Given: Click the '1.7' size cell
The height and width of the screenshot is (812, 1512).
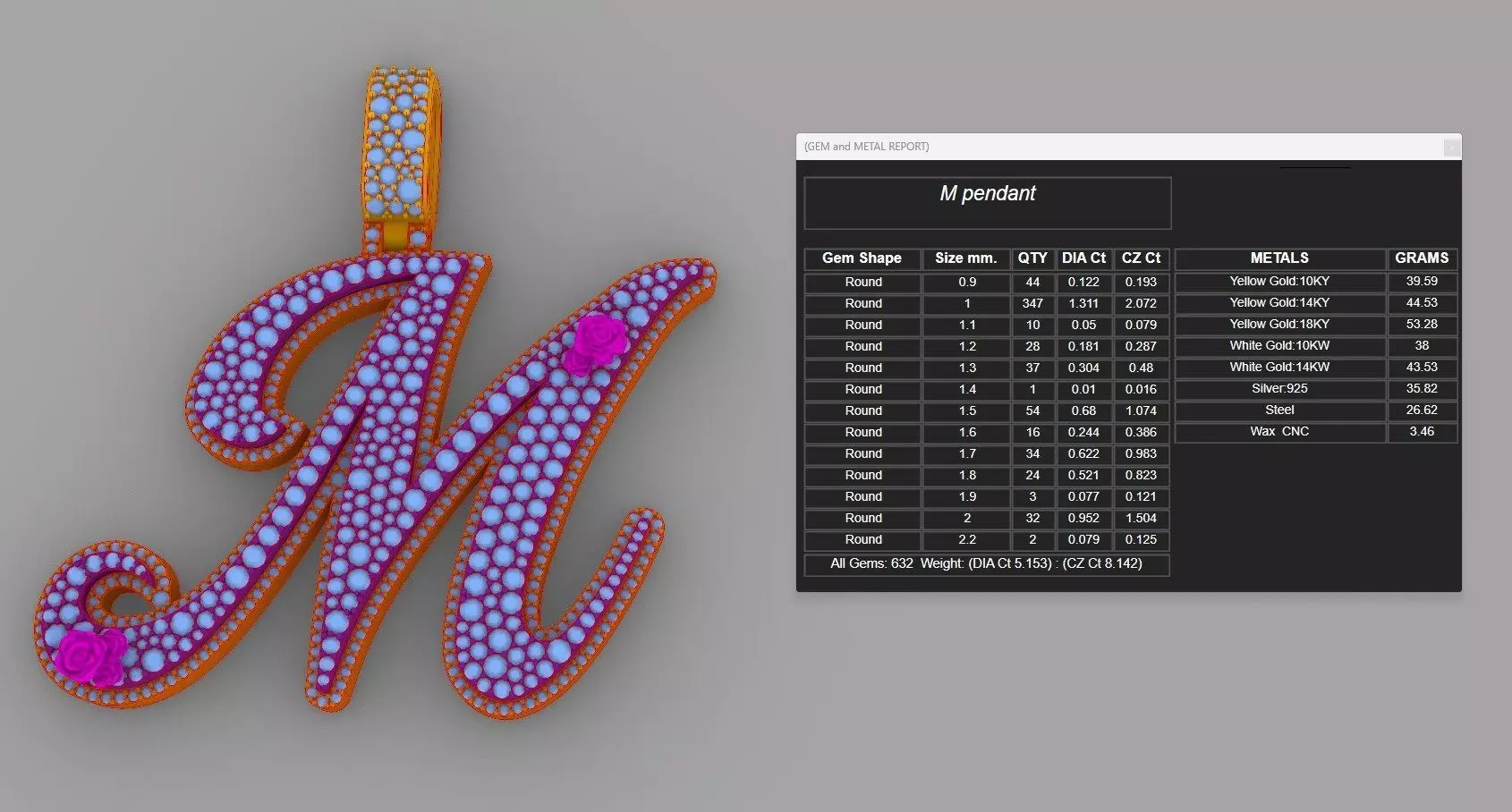Looking at the screenshot, I should pos(966,454).
